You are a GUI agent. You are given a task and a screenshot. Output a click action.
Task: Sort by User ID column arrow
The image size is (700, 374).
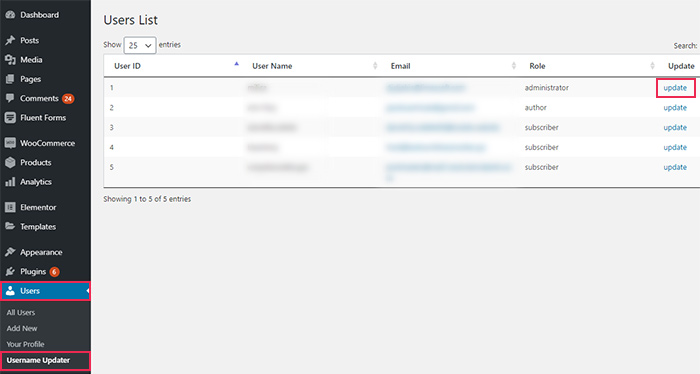pos(237,64)
